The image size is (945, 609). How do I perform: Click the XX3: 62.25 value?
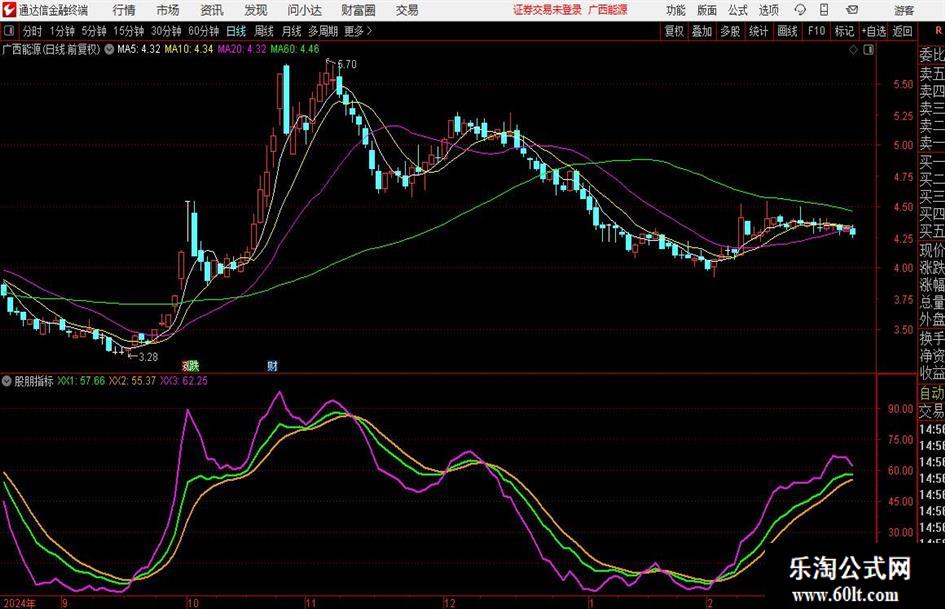(183, 381)
